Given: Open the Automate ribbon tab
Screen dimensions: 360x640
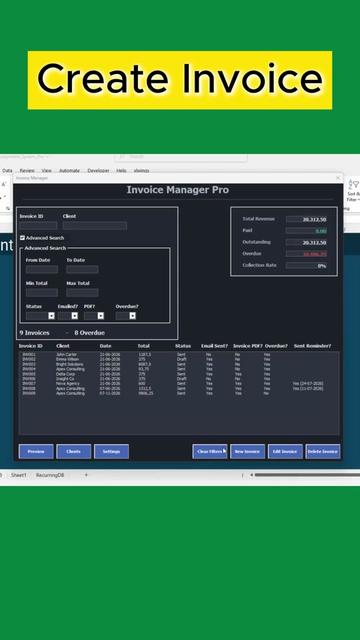Looking at the screenshot, I should click(69, 171).
